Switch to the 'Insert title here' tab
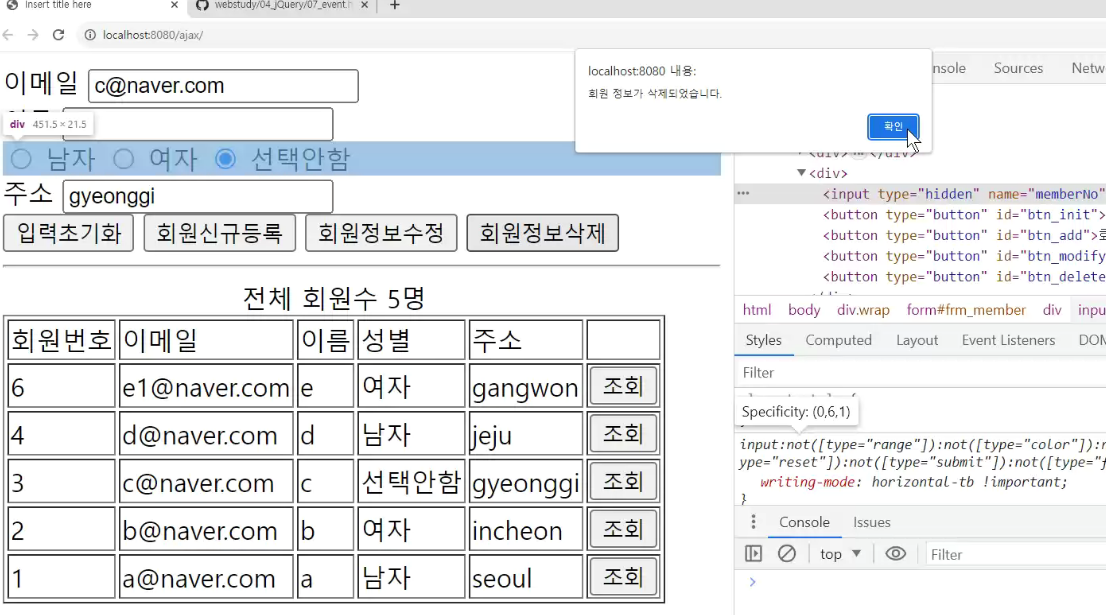Screen dimensions: 1106x615 pos(92,5)
